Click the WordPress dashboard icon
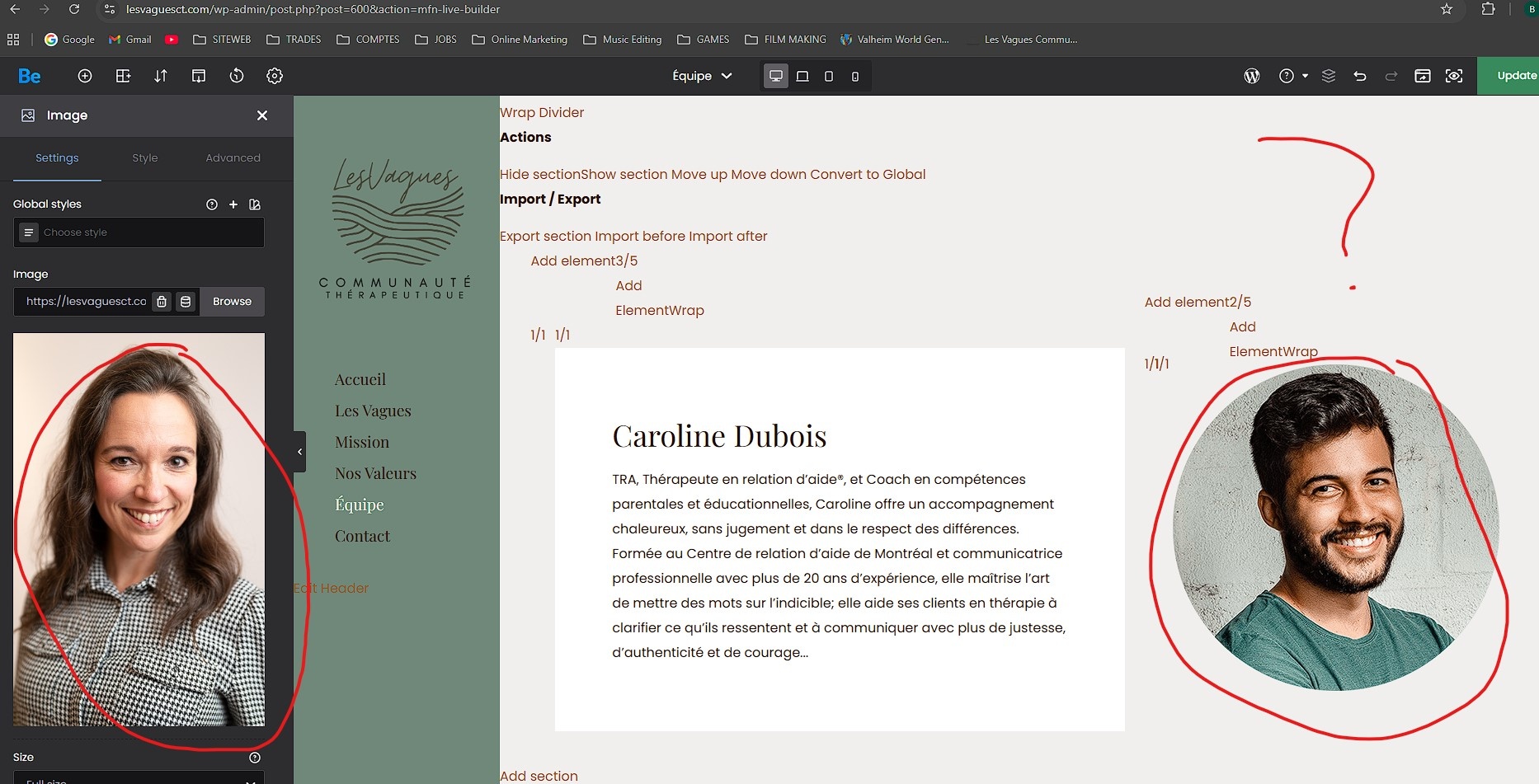Screen dimensions: 1539x784 pyautogui.click(x=1251, y=76)
